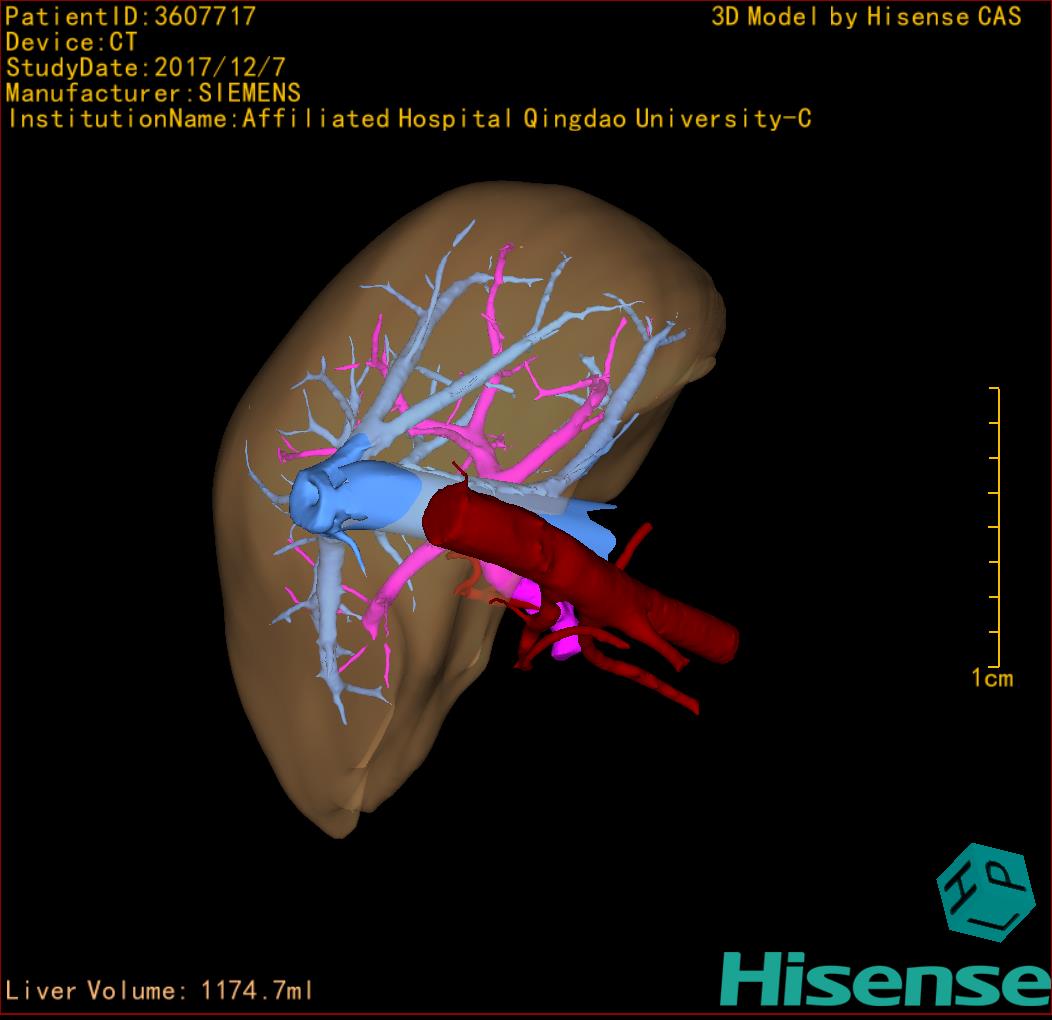Click the 3D Model by Hisense CAS text

pos(866,16)
